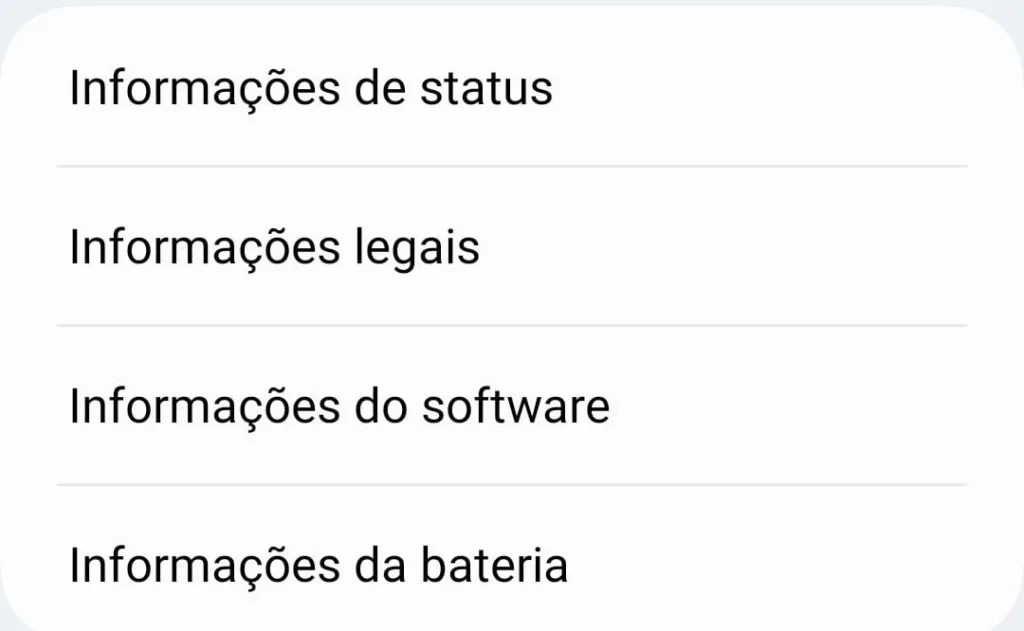1024x631 pixels.
Task: Click Informações do software label text
Action: pyautogui.click(x=340, y=406)
